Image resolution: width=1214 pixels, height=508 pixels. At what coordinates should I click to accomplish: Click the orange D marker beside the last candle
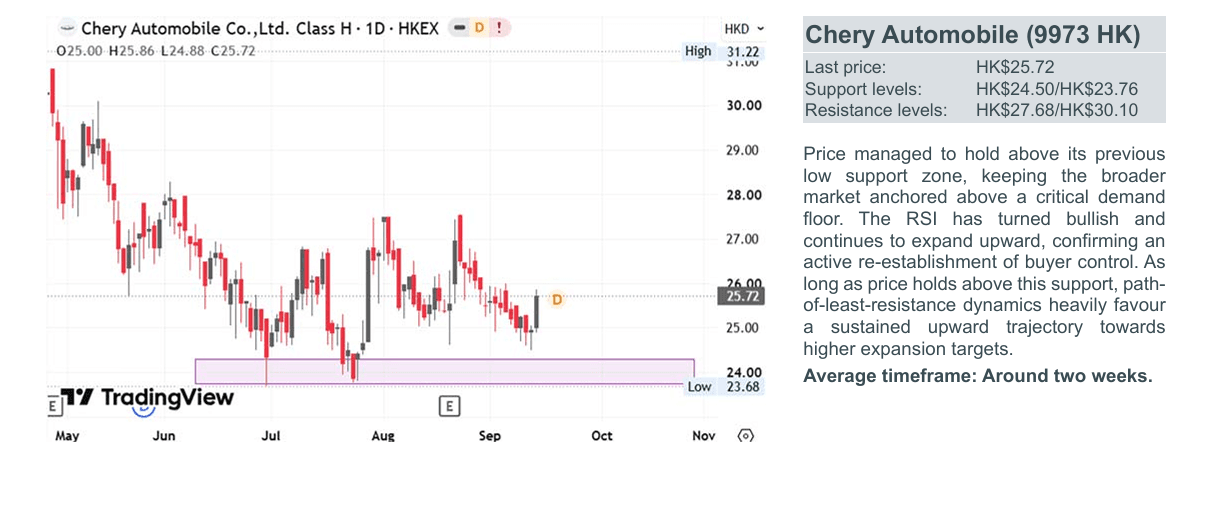pyautogui.click(x=557, y=299)
